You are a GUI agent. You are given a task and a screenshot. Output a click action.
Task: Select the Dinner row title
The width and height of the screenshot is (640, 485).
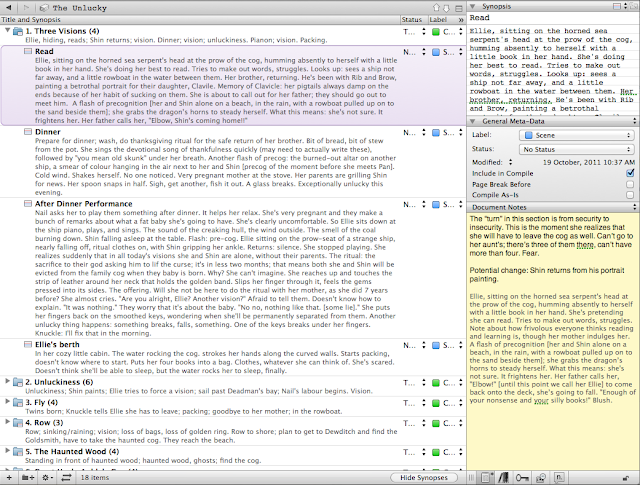[x=47, y=132]
